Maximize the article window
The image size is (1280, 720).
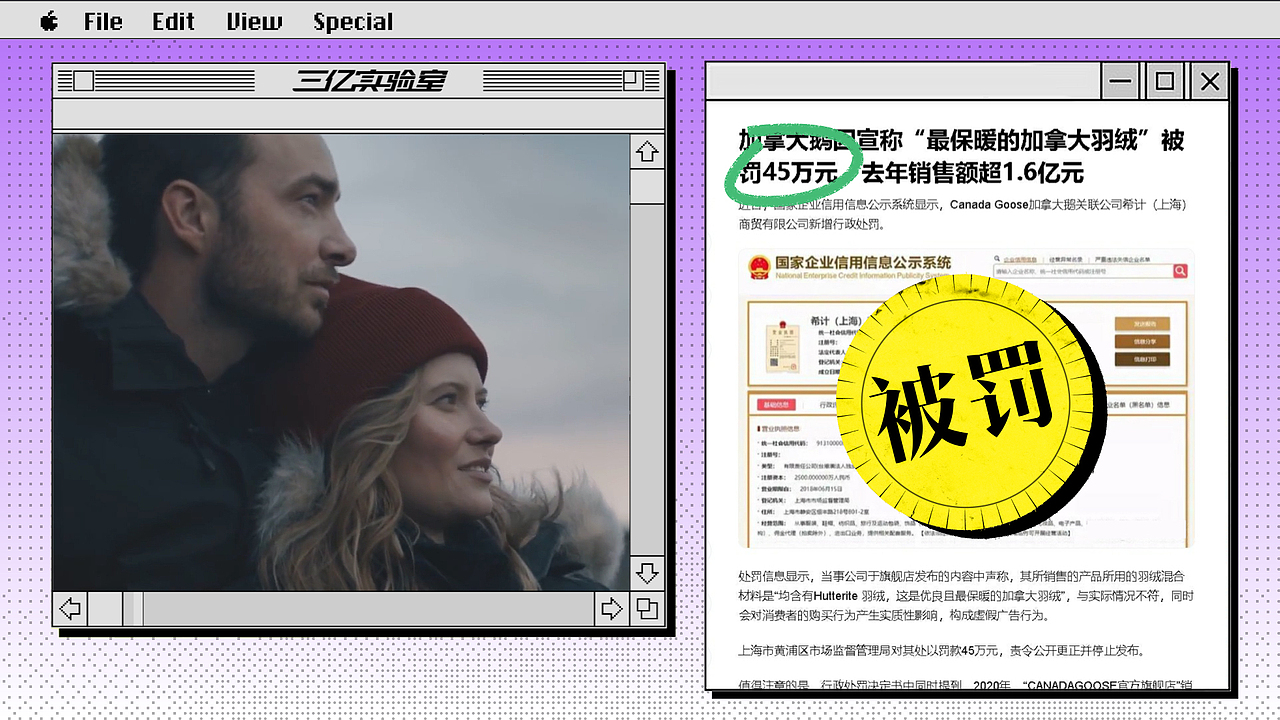[1164, 81]
